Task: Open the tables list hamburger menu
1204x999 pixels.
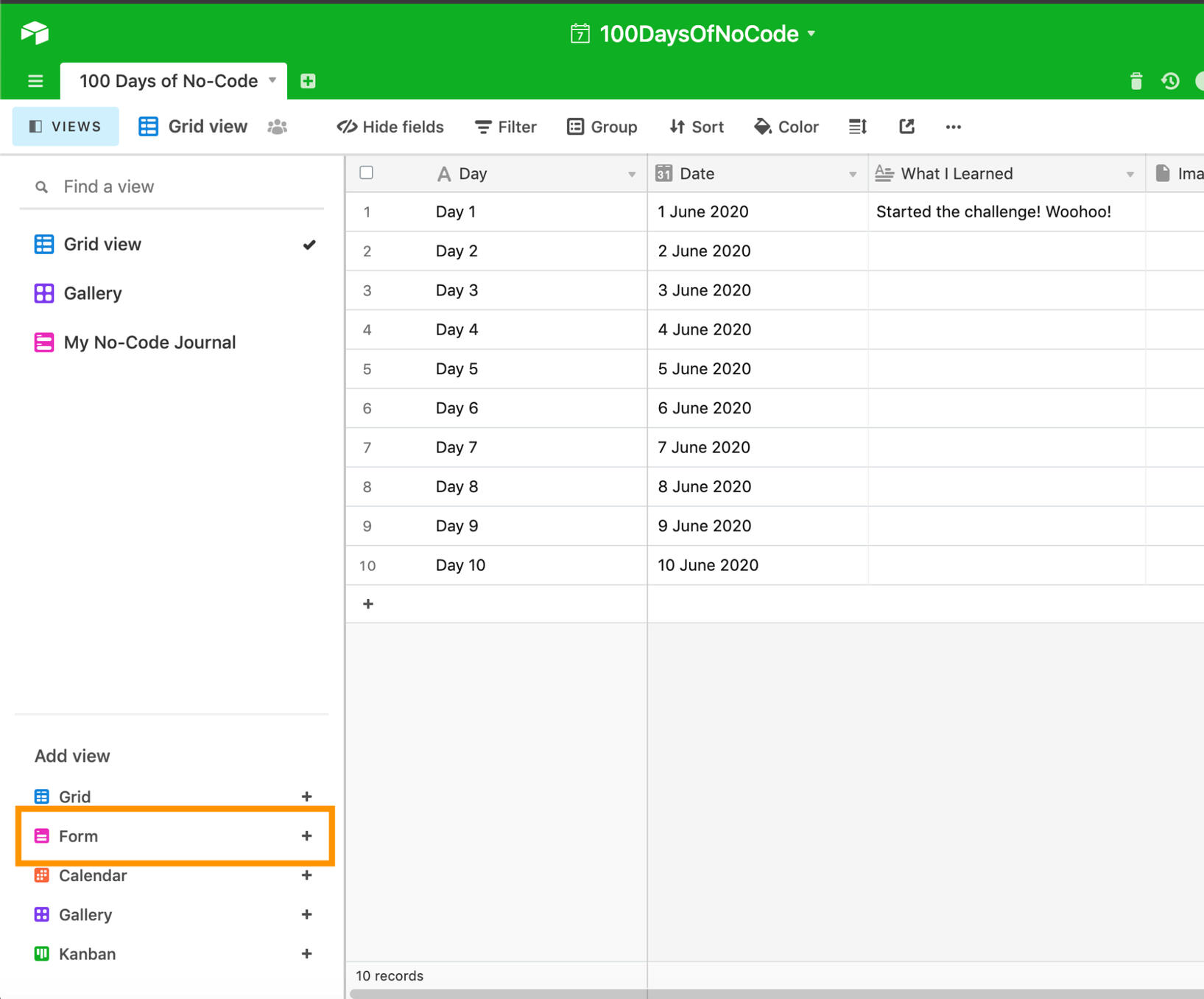Action: pyautogui.click(x=35, y=81)
